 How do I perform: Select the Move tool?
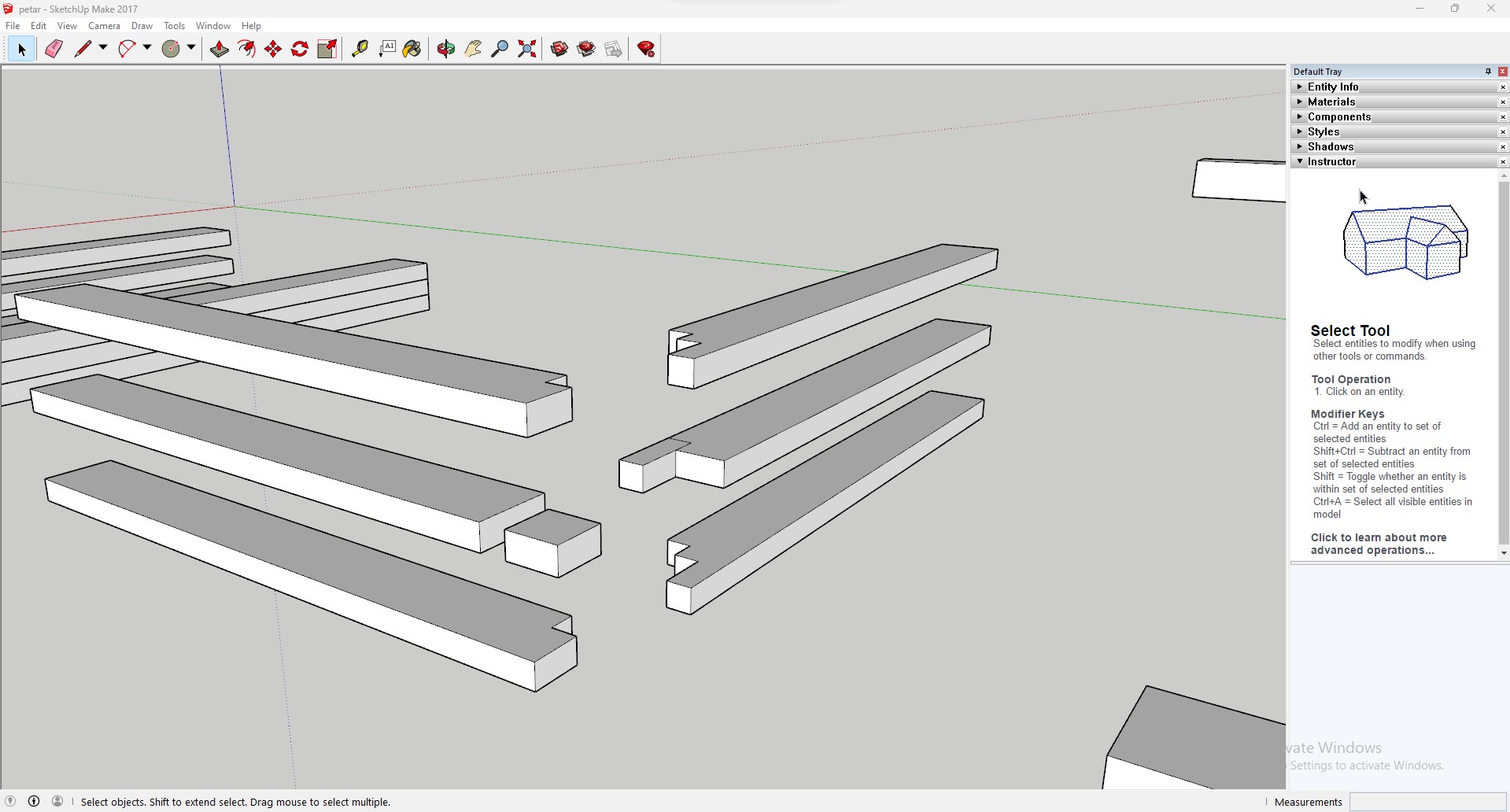[x=273, y=50]
